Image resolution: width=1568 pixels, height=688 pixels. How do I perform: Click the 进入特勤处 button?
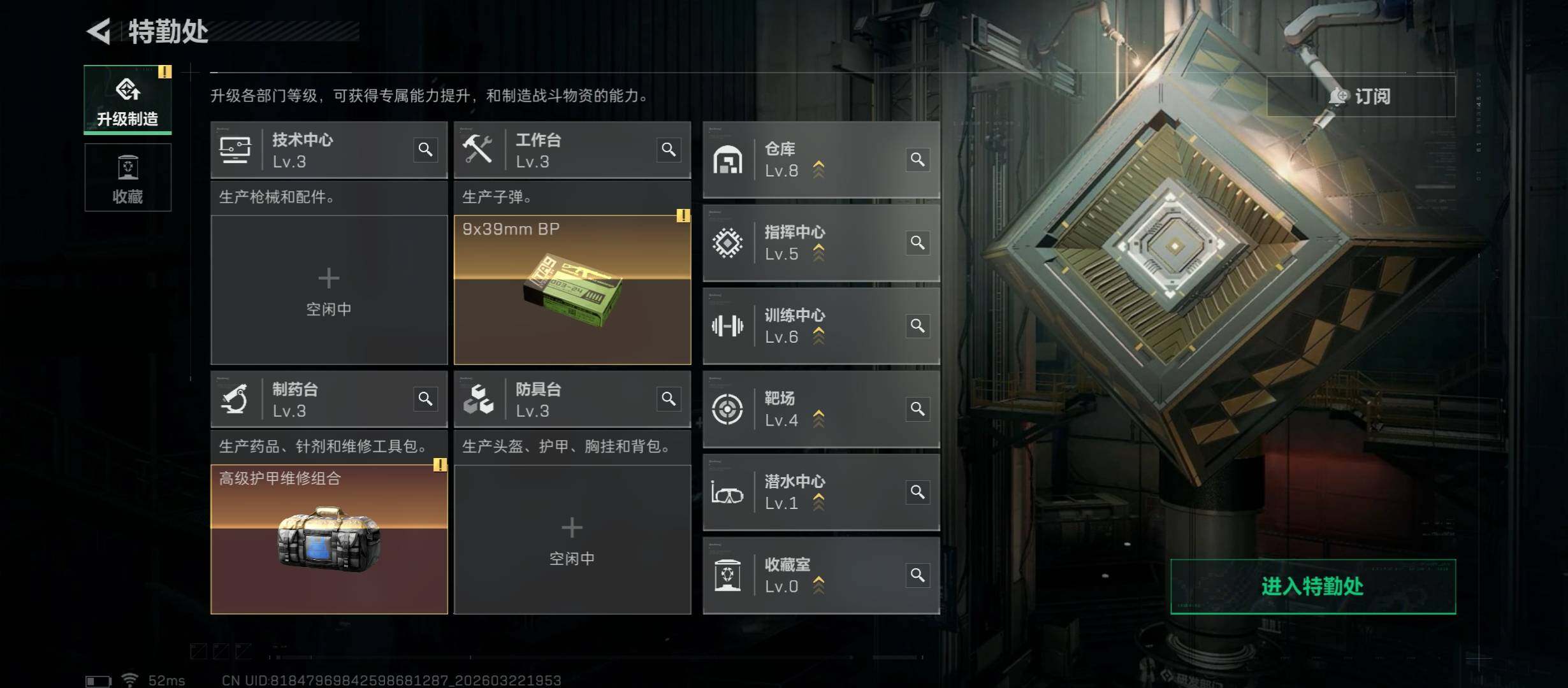[1313, 587]
